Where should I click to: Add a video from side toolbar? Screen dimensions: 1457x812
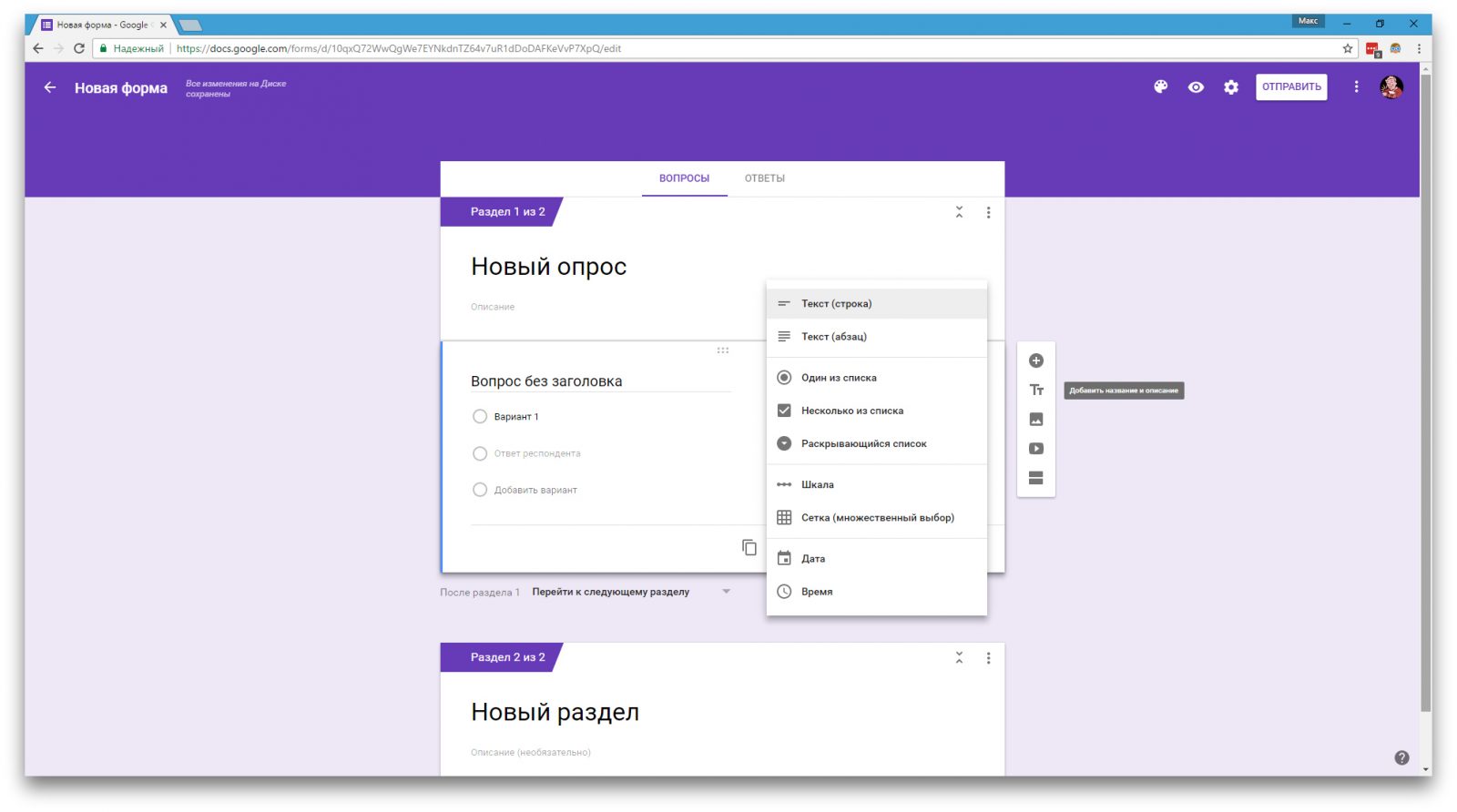click(x=1035, y=449)
